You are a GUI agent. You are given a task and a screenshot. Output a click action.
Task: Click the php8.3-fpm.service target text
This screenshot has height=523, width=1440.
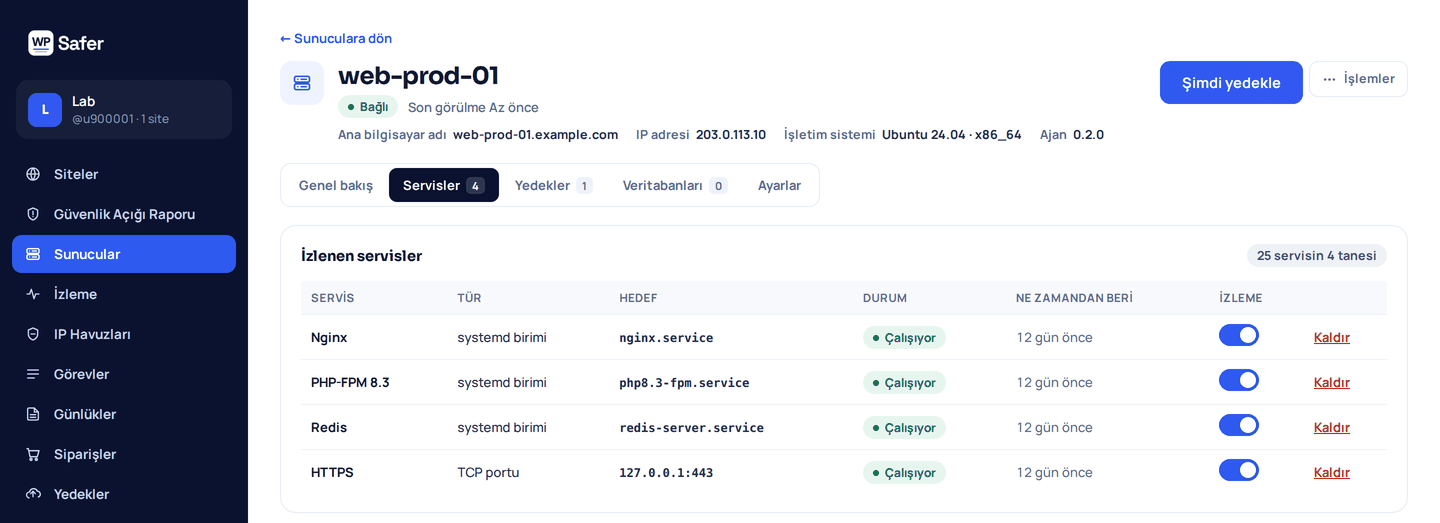click(685, 383)
